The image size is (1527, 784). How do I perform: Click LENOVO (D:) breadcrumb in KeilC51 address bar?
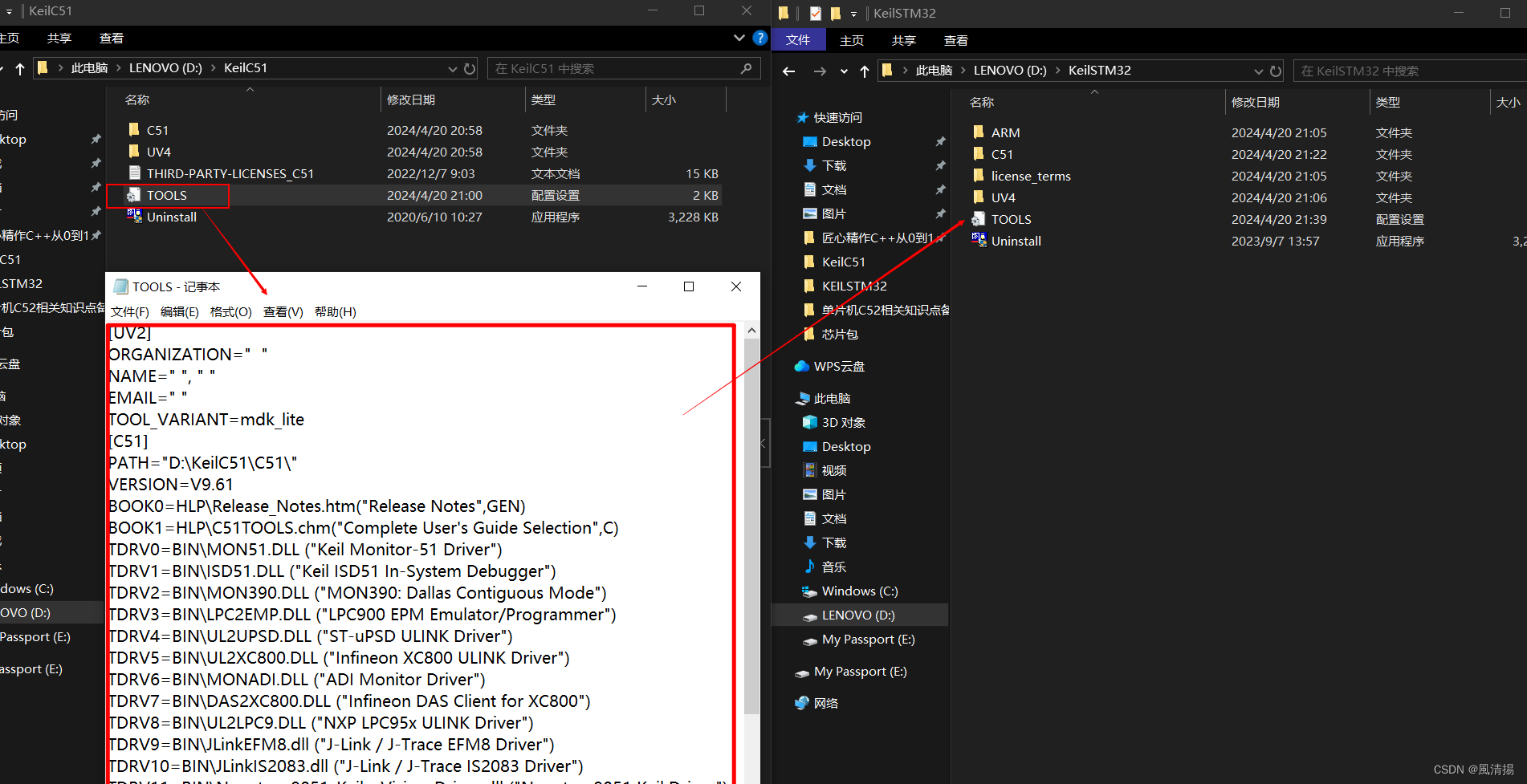pyautogui.click(x=165, y=68)
